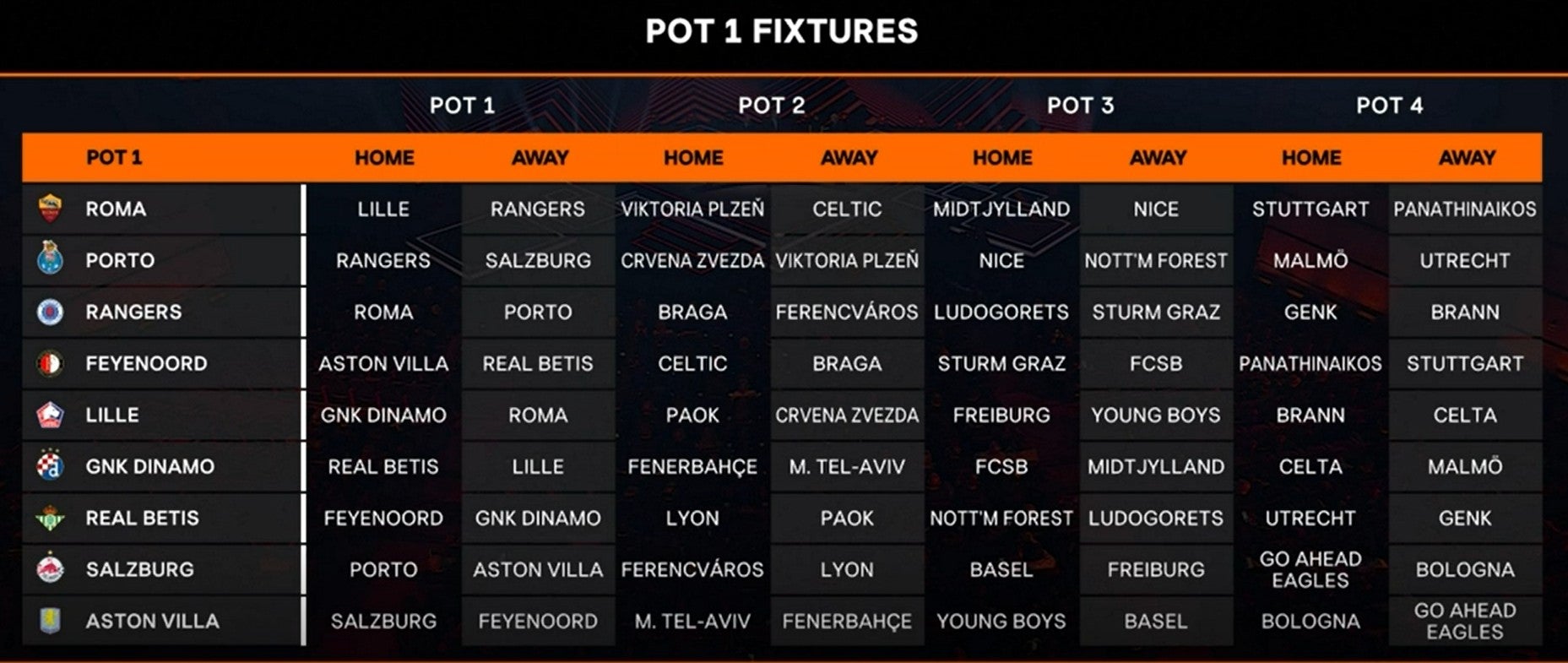
Task: Click the Roma club crest icon
Action: click(51, 209)
